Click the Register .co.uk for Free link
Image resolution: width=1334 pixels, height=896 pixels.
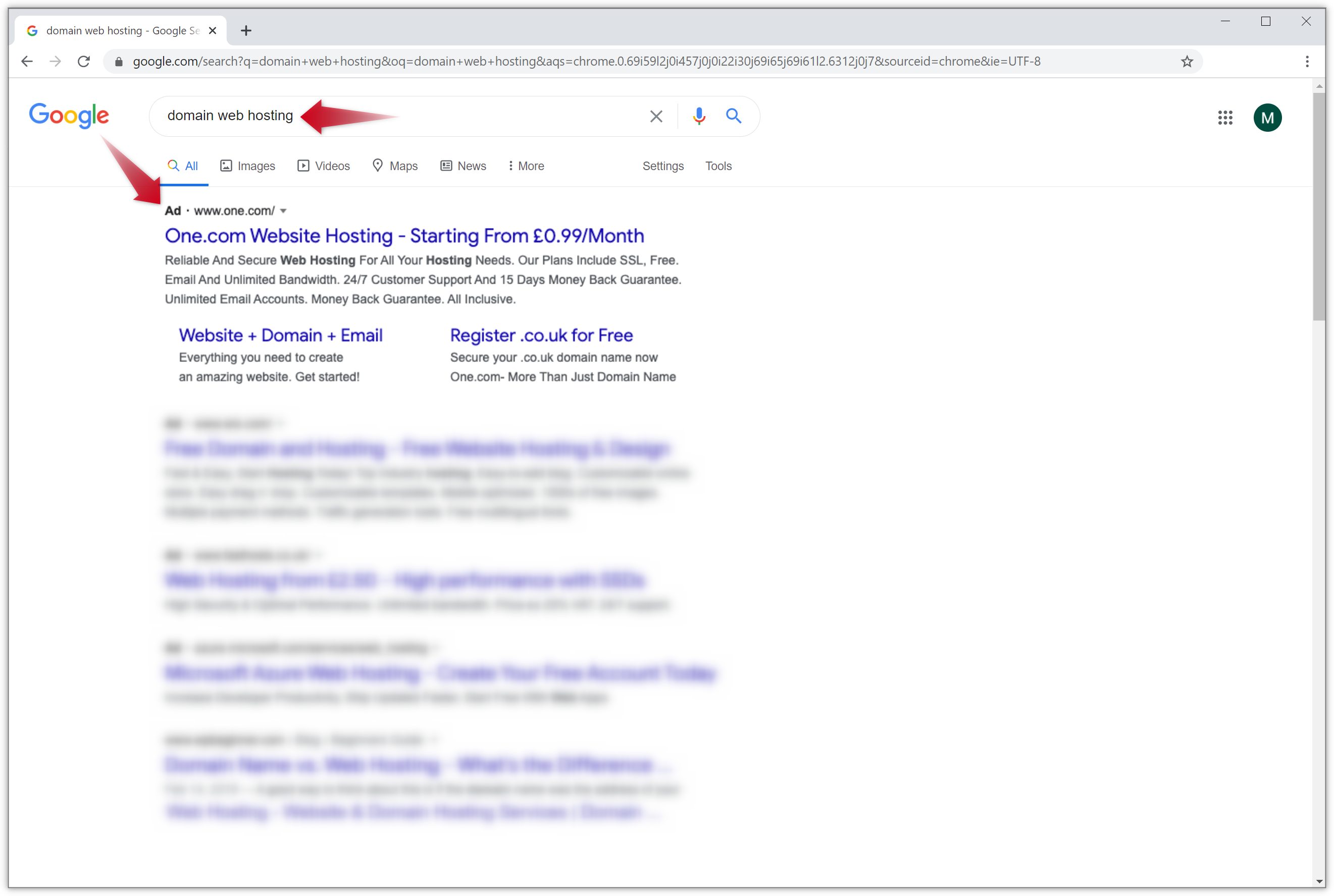[x=541, y=334]
